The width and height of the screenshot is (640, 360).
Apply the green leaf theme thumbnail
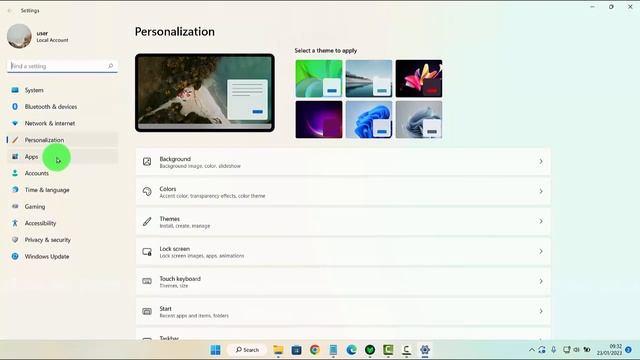coord(319,78)
